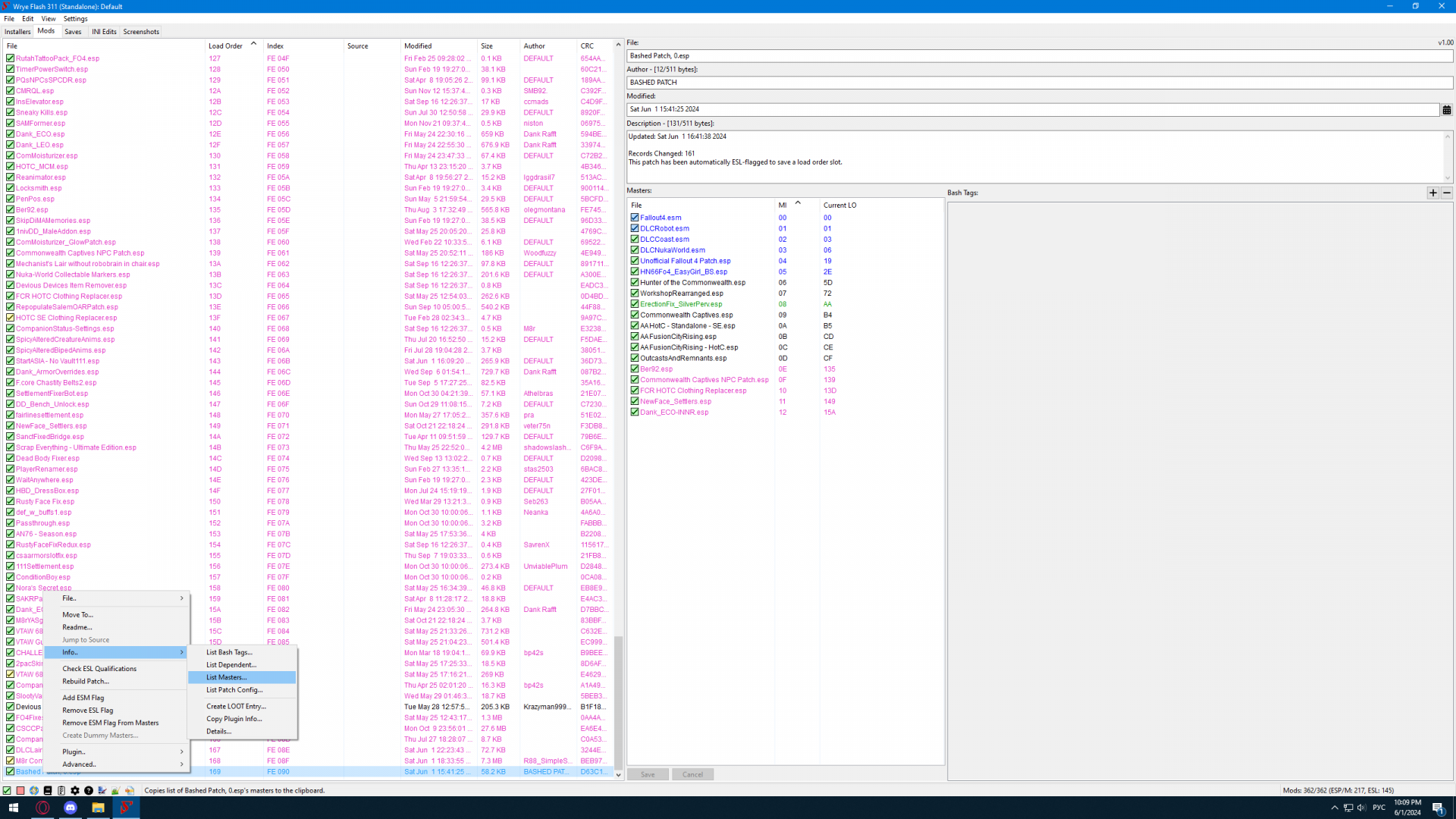The image size is (1456, 819).
Task: Switch to the Installers tab
Action: coord(17,32)
